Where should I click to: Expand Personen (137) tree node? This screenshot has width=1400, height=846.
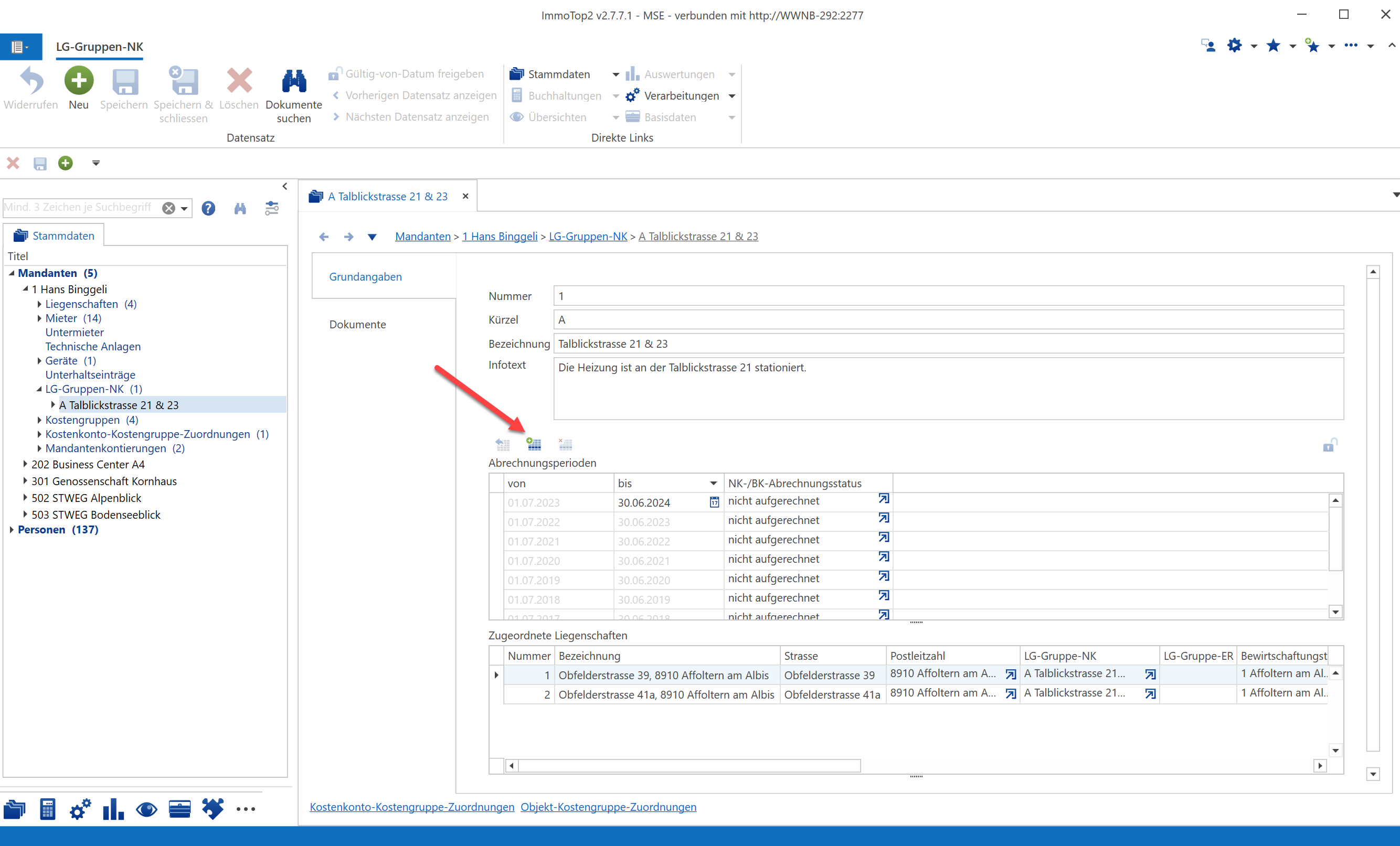point(12,530)
